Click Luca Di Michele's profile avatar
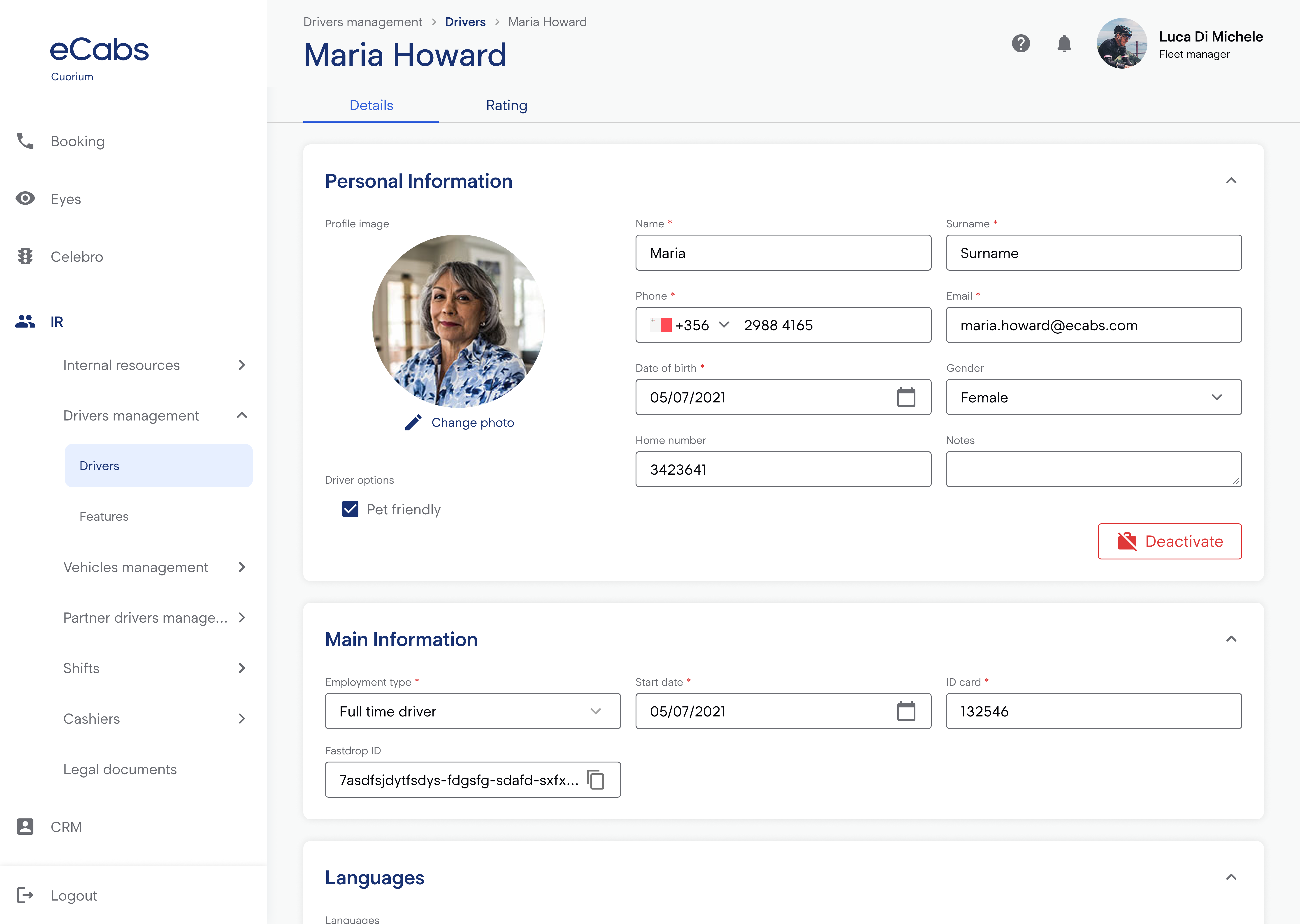This screenshot has width=1300, height=924. coord(1122,43)
